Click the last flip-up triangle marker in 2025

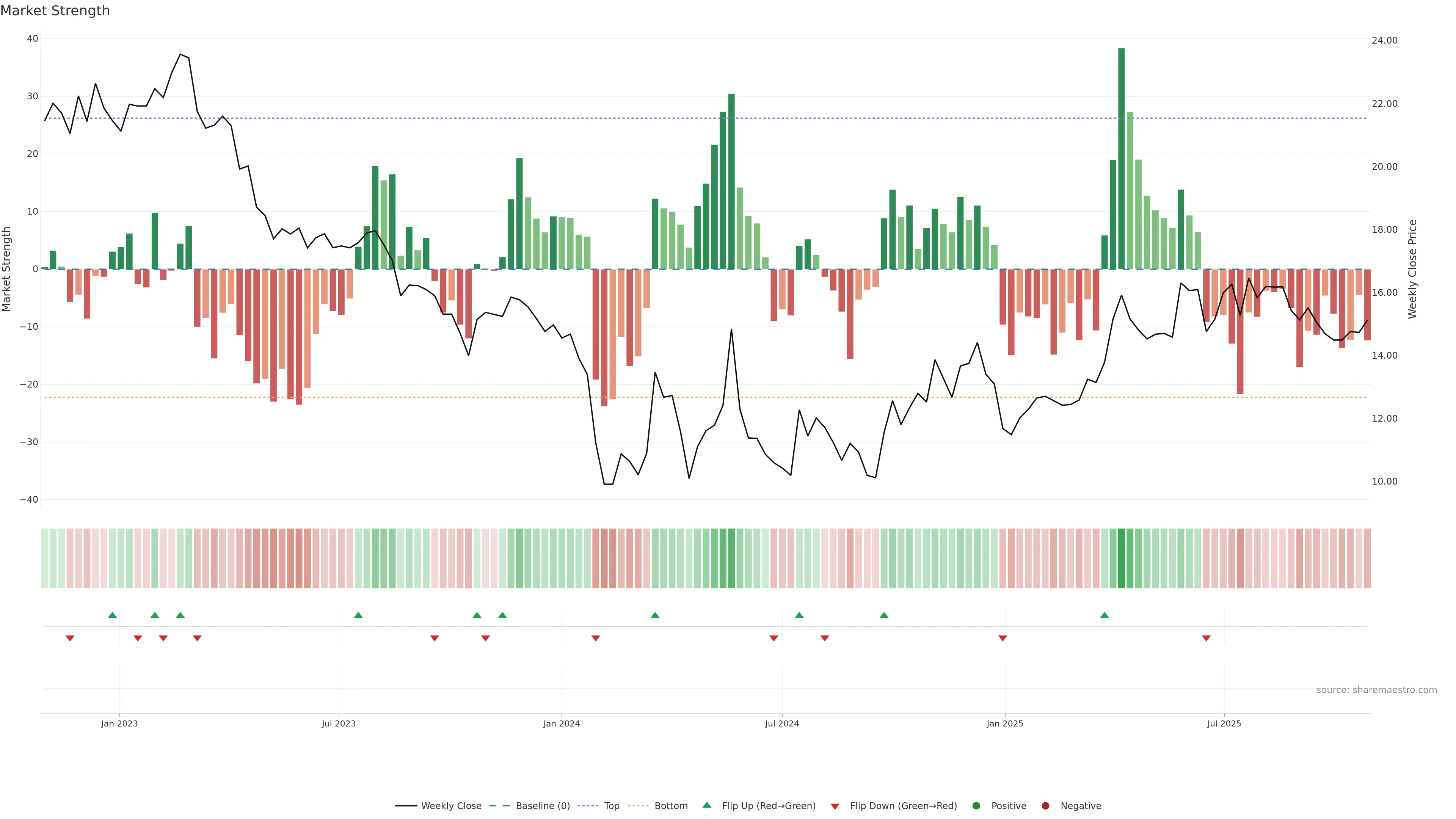tap(1105, 615)
